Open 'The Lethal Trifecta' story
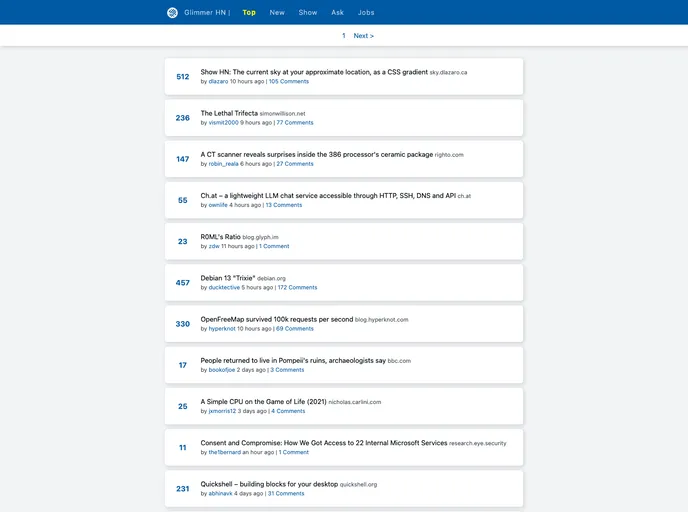The width and height of the screenshot is (688, 512). [229, 113]
